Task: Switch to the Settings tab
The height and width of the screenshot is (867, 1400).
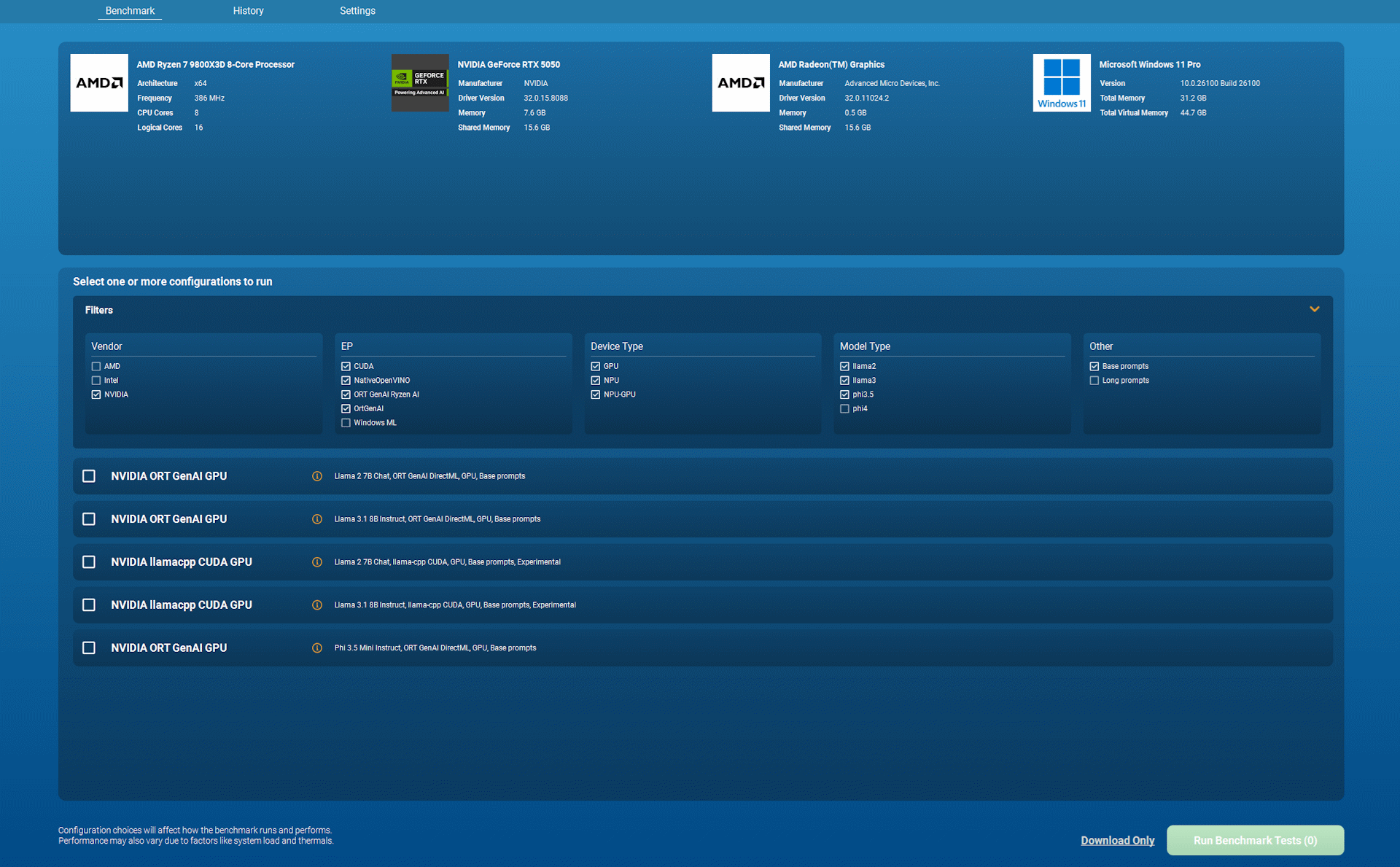Action: point(357,11)
